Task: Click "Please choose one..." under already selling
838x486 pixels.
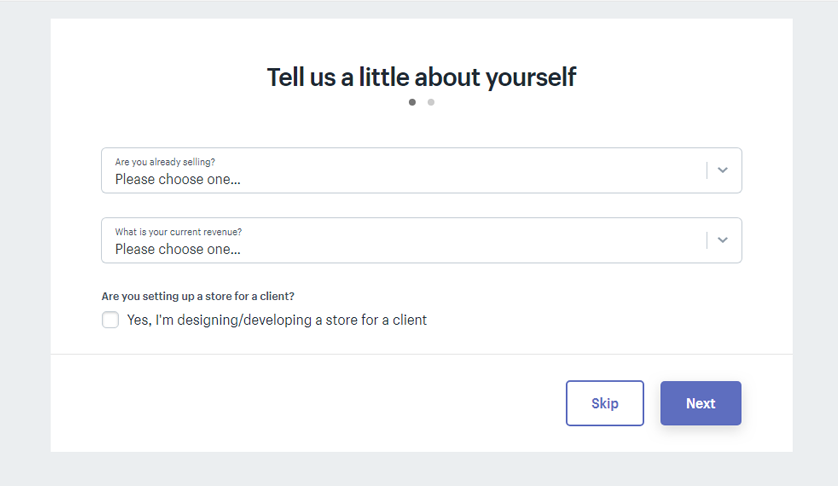Action: [178, 180]
